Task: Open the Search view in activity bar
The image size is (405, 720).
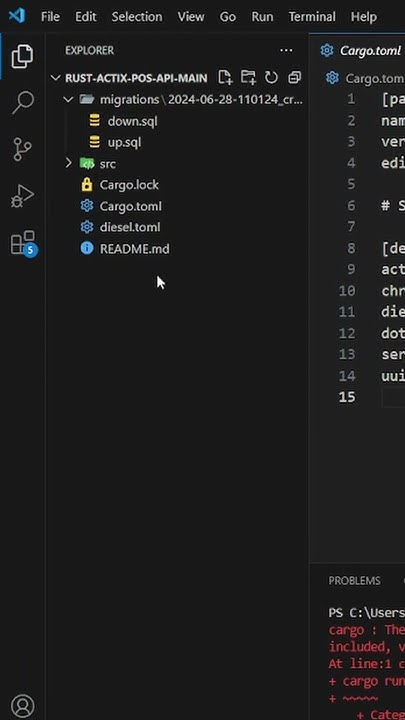Action: [x=22, y=102]
